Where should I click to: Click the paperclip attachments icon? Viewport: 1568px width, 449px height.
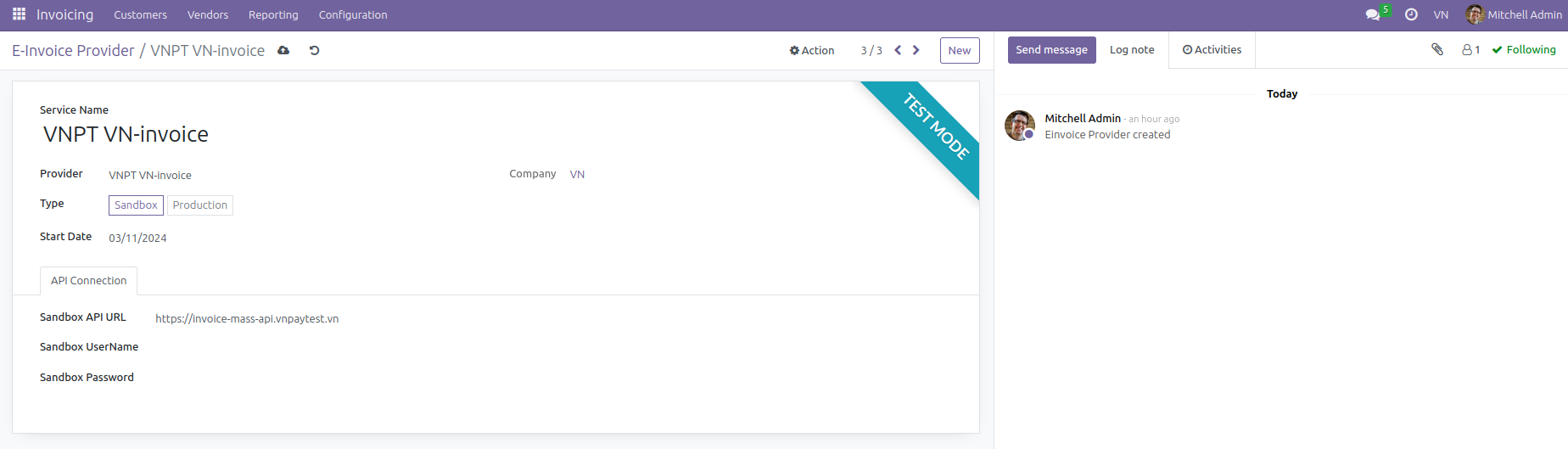pos(1437,49)
